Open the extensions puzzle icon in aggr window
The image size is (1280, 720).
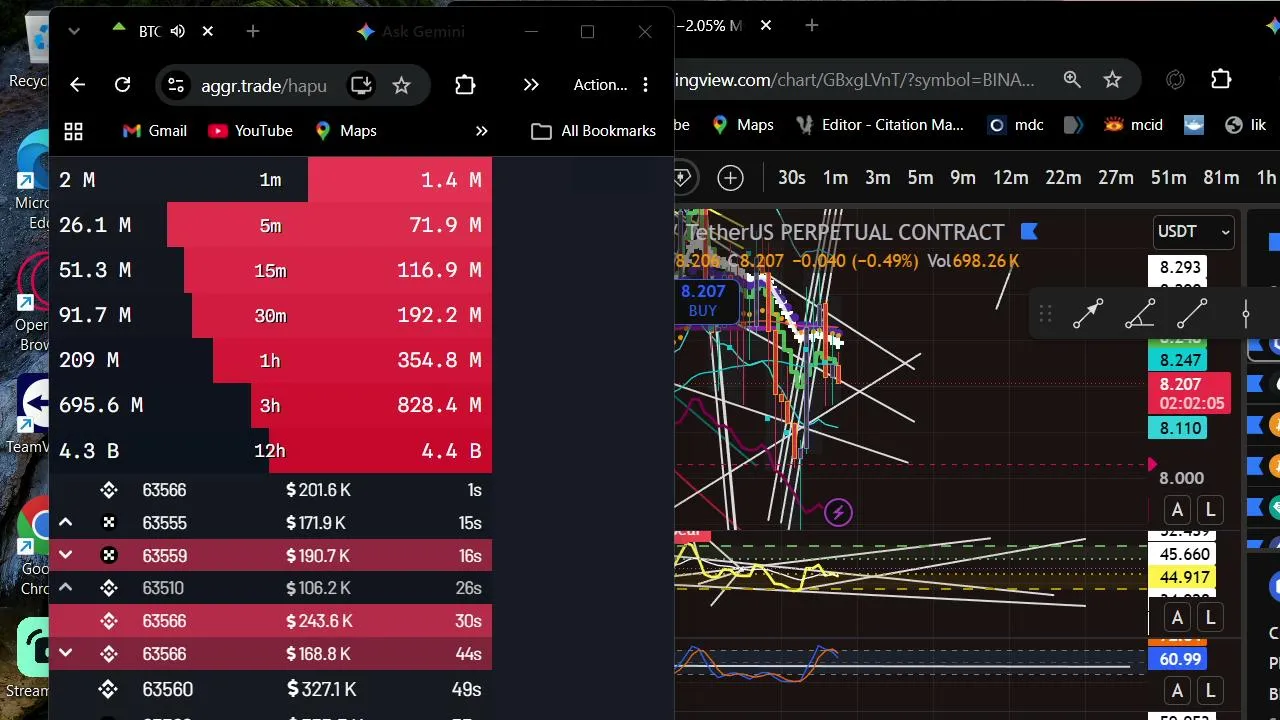[465, 85]
